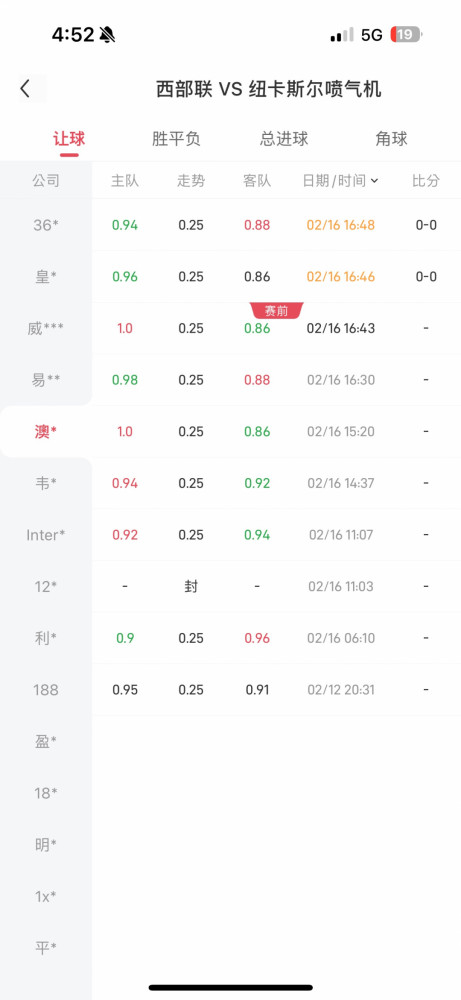Open the 总进球 tab
The height and width of the screenshot is (1000, 461).
[x=284, y=139]
